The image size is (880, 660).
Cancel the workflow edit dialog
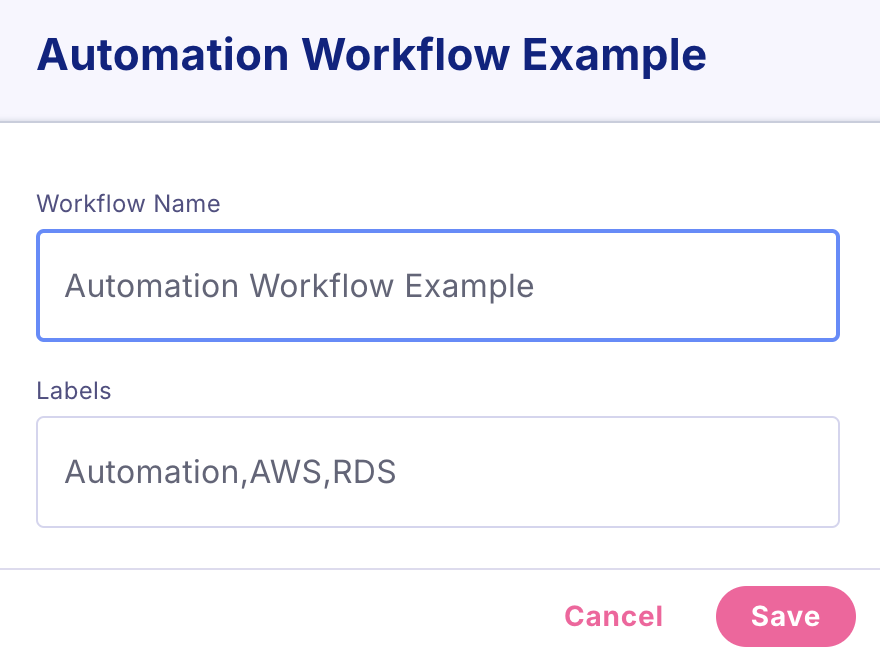[613, 616]
